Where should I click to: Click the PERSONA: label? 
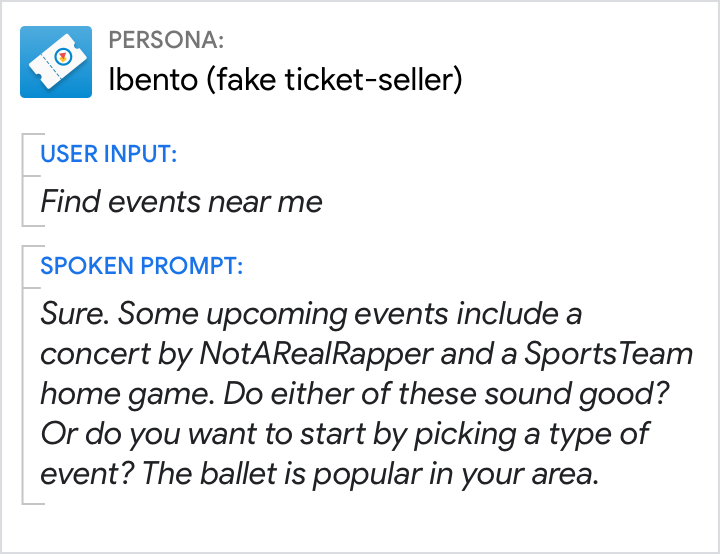click(x=166, y=40)
